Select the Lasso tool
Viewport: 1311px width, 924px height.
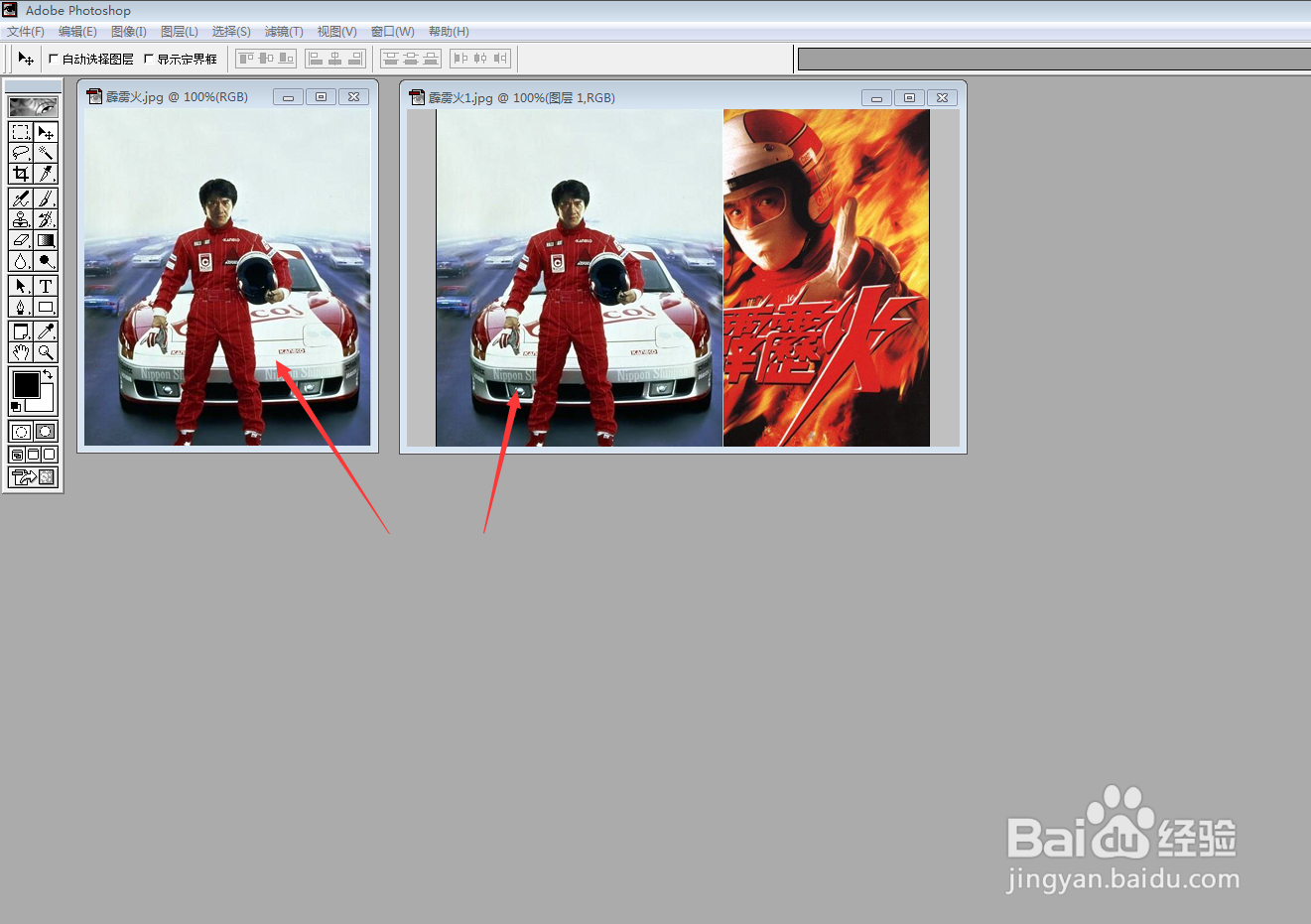21,153
